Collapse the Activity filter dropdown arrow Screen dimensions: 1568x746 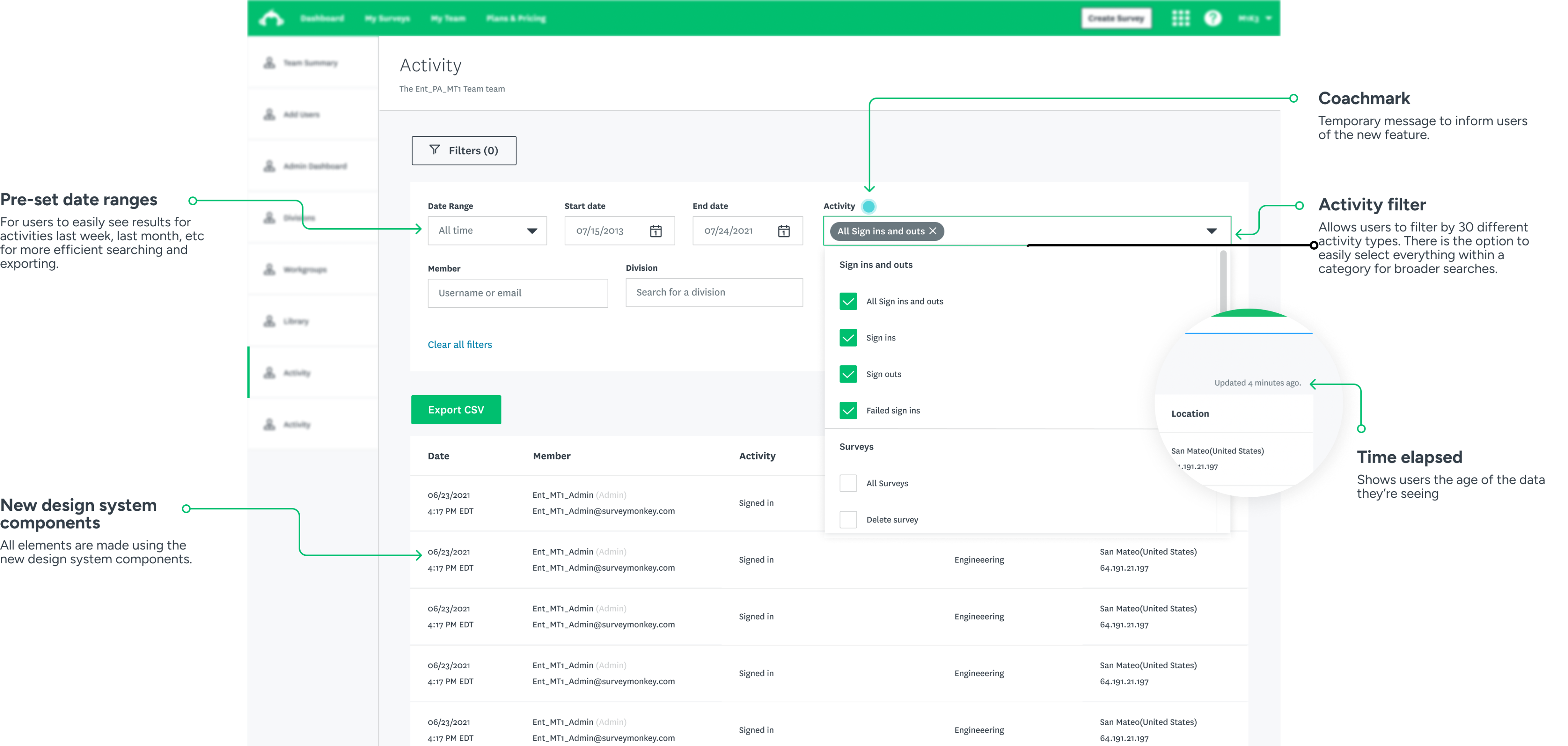click(x=1211, y=231)
